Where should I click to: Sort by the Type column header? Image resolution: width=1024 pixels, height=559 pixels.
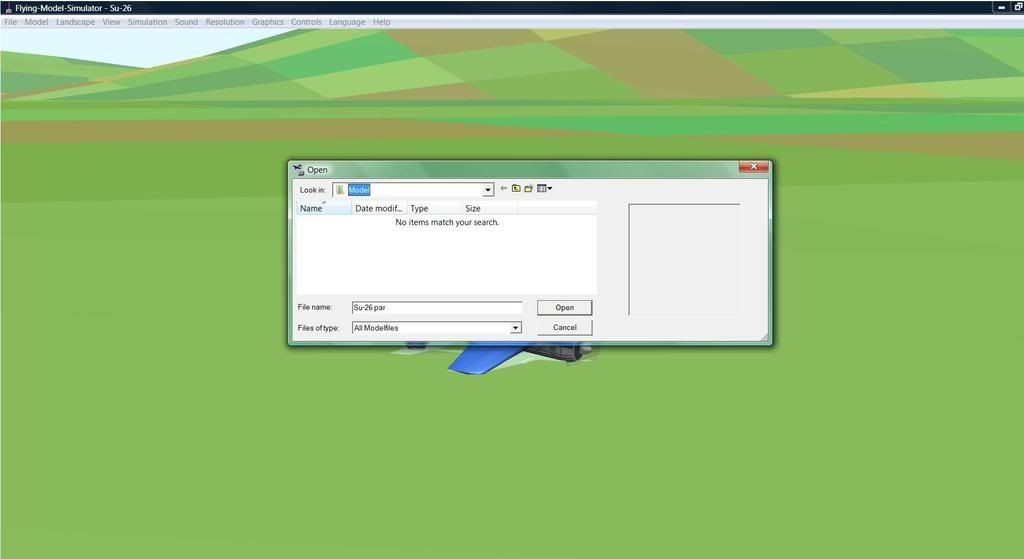pyautogui.click(x=434, y=208)
